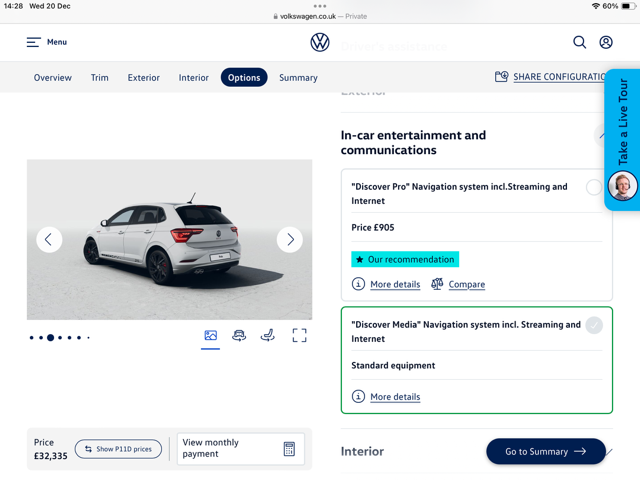Click info icon for Discover Media
Image resolution: width=640 pixels, height=480 pixels.
click(x=358, y=396)
